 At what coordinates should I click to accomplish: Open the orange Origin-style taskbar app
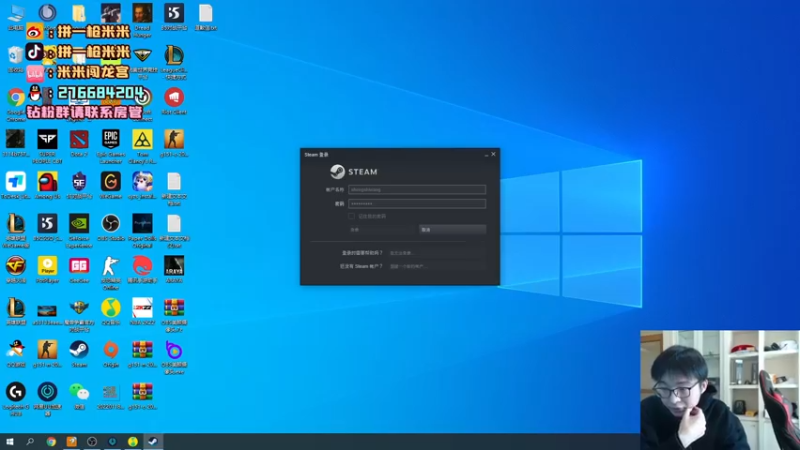(x=71, y=442)
